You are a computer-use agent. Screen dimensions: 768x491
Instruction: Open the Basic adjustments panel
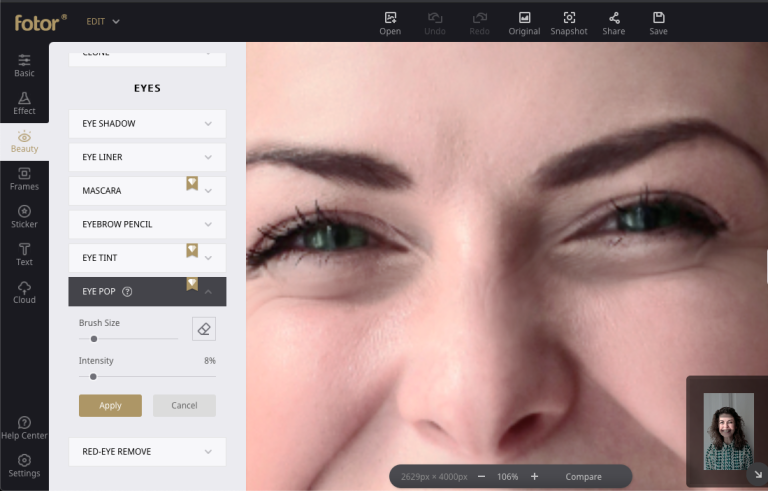(x=24, y=66)
